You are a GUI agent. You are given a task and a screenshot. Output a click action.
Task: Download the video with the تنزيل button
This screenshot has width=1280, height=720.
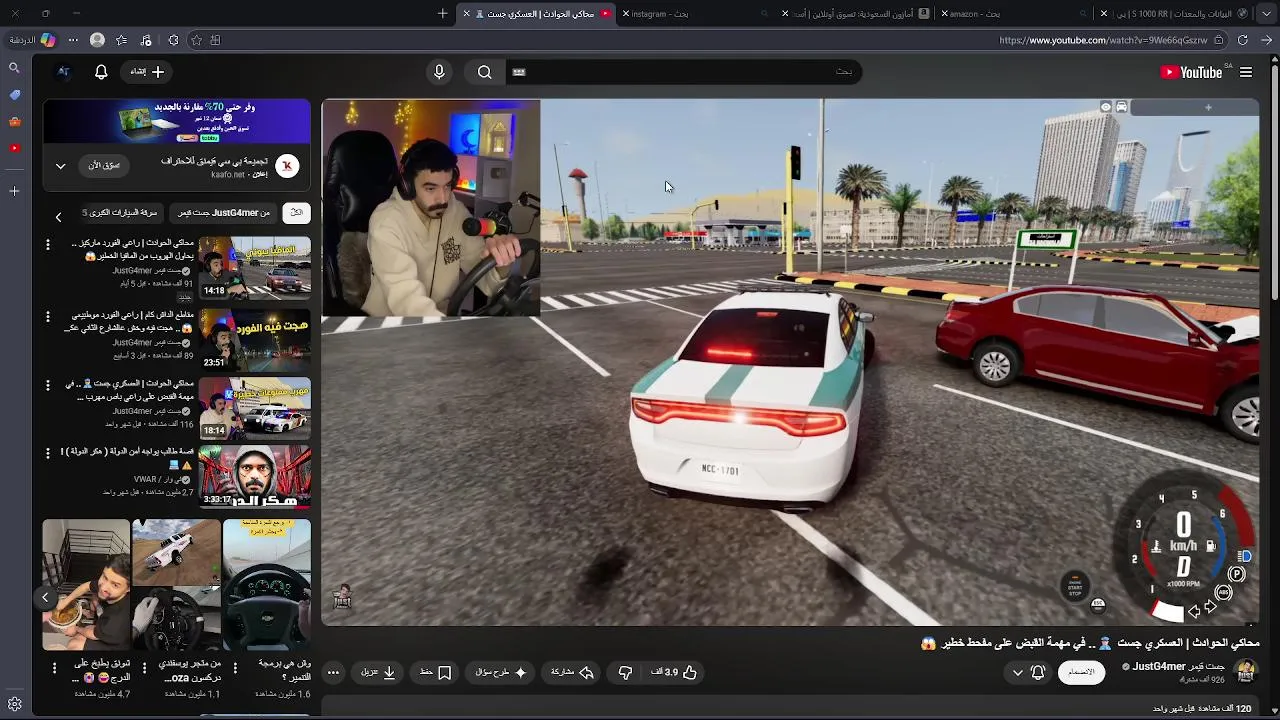[378, 673]
